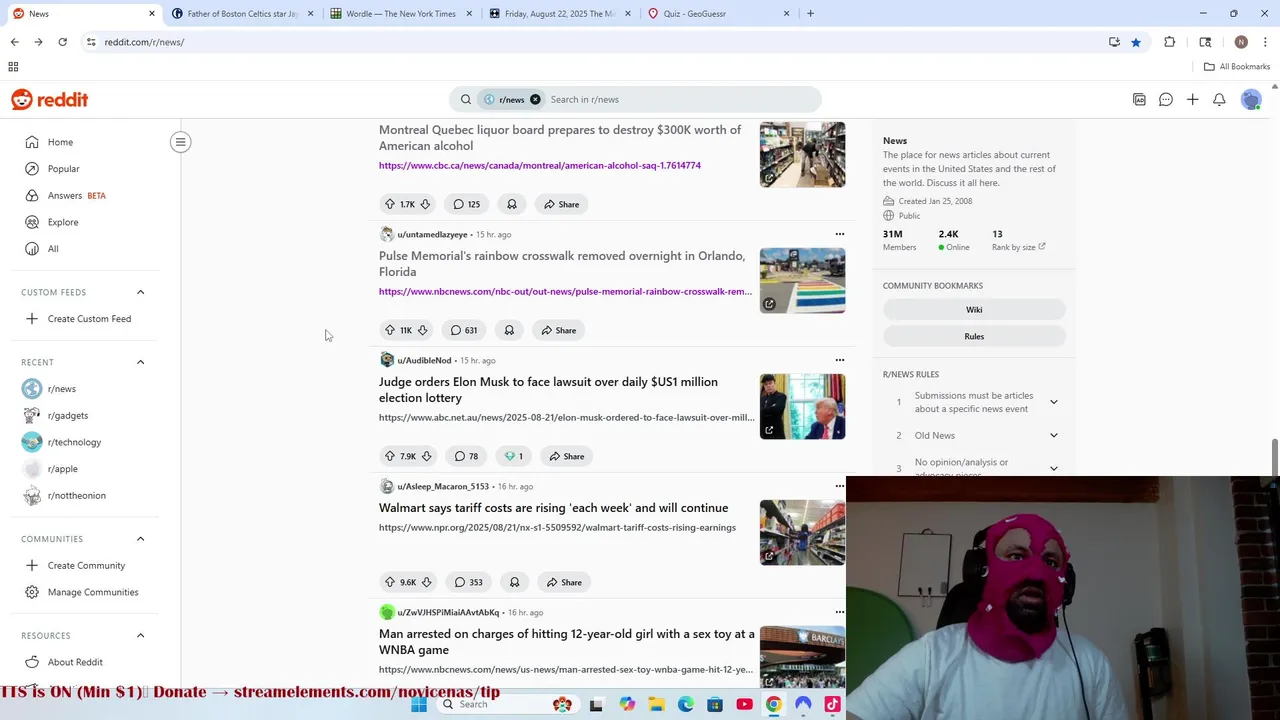Collapse the Custom Feeds section

pos(140,292)
